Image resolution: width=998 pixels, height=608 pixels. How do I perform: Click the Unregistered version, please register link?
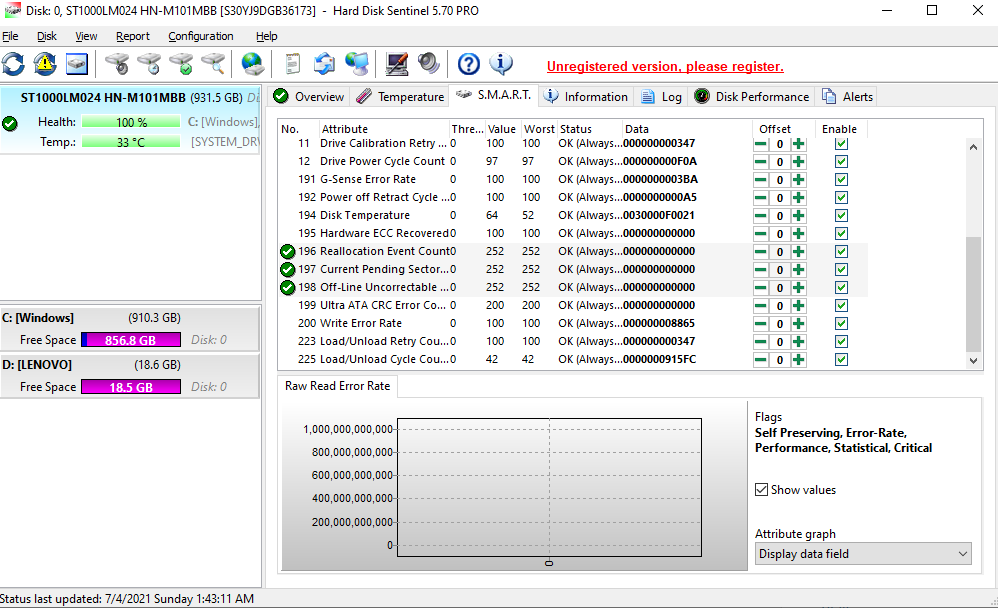coord(665,66)
